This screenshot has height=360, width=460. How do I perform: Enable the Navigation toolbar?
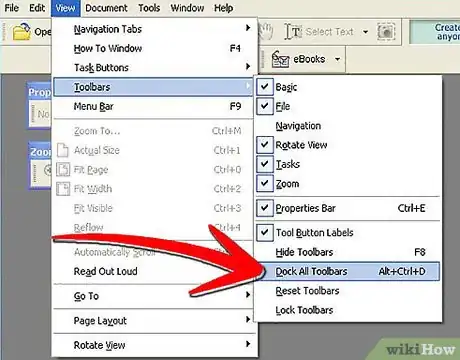[x=348, y=126]
